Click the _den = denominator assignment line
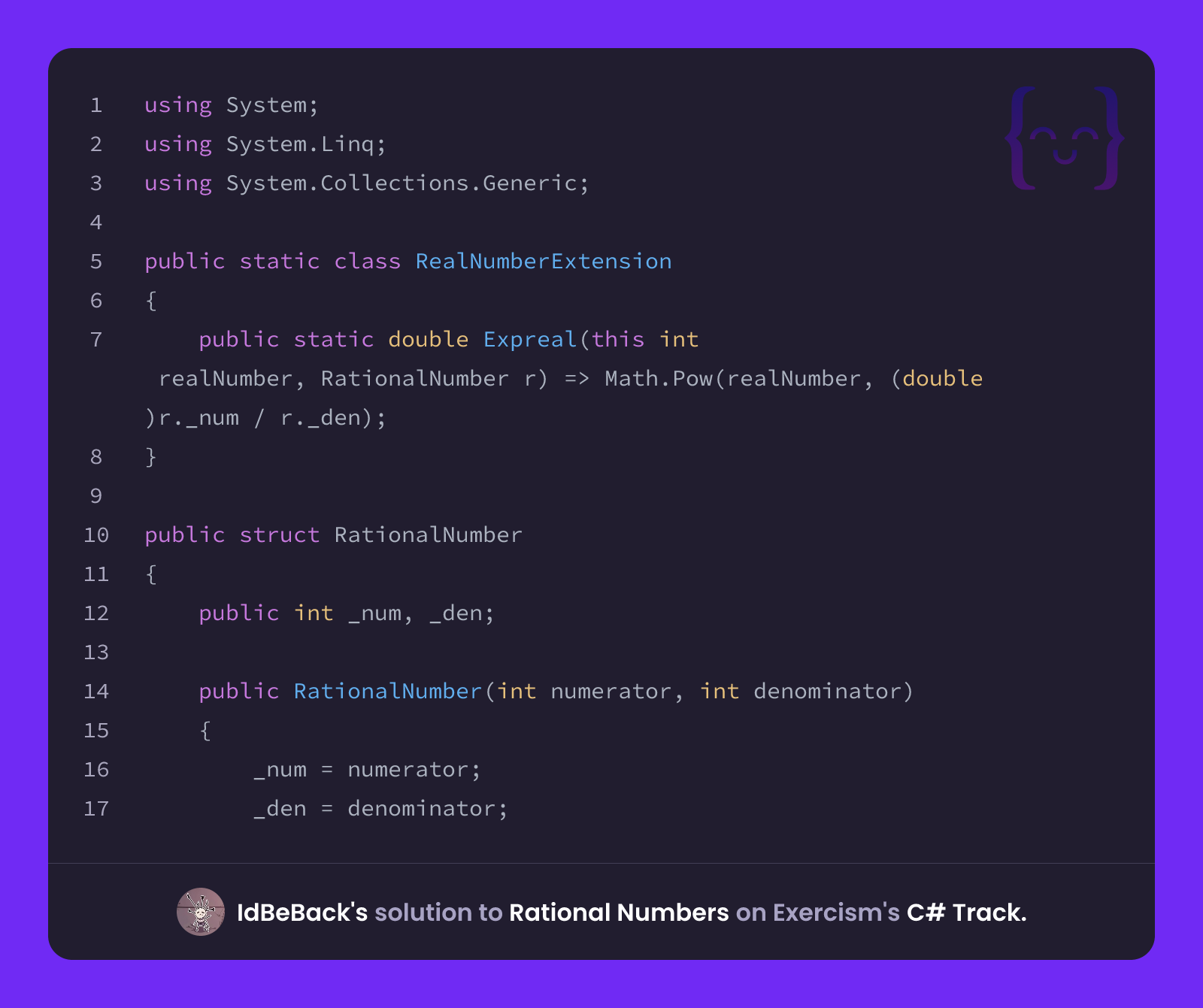The width and height of the screenshot is (1203, 1008). click(380, 809)
